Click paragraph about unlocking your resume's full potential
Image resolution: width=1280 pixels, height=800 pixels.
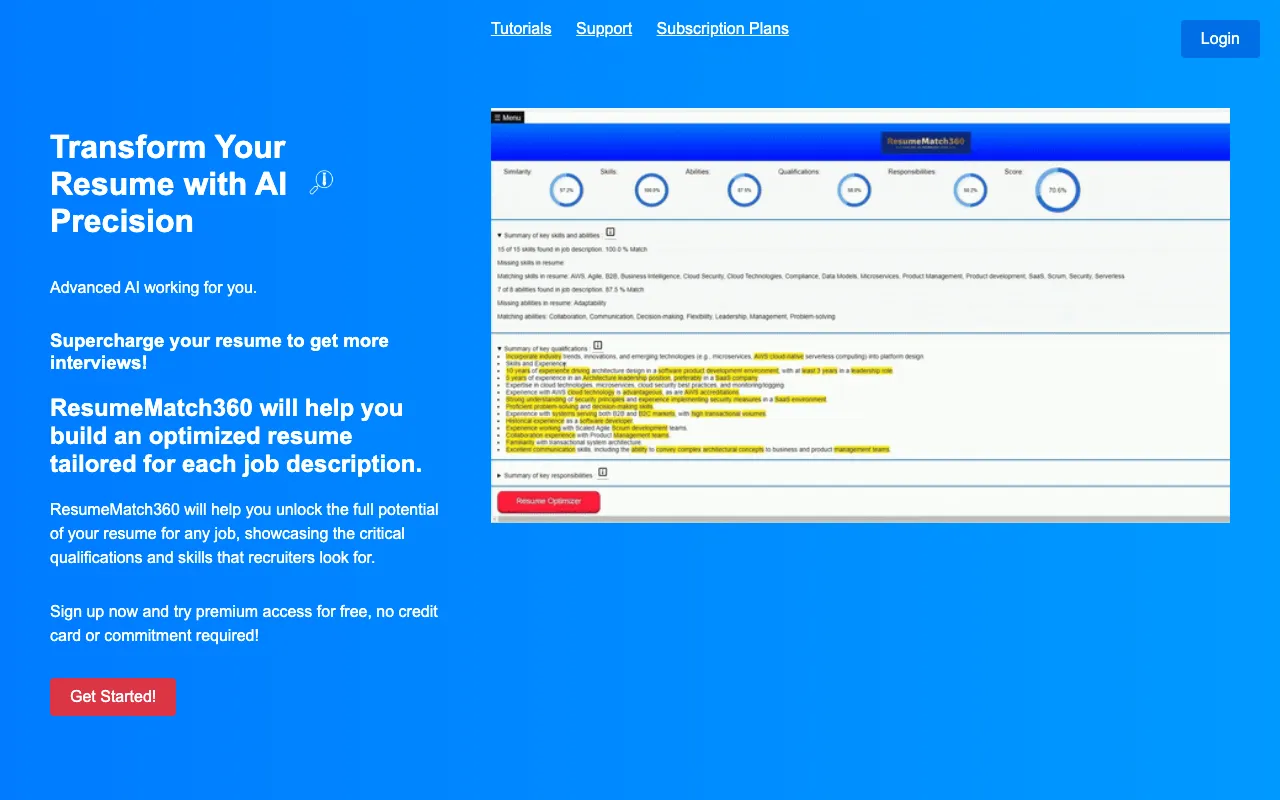click(244, 533)
